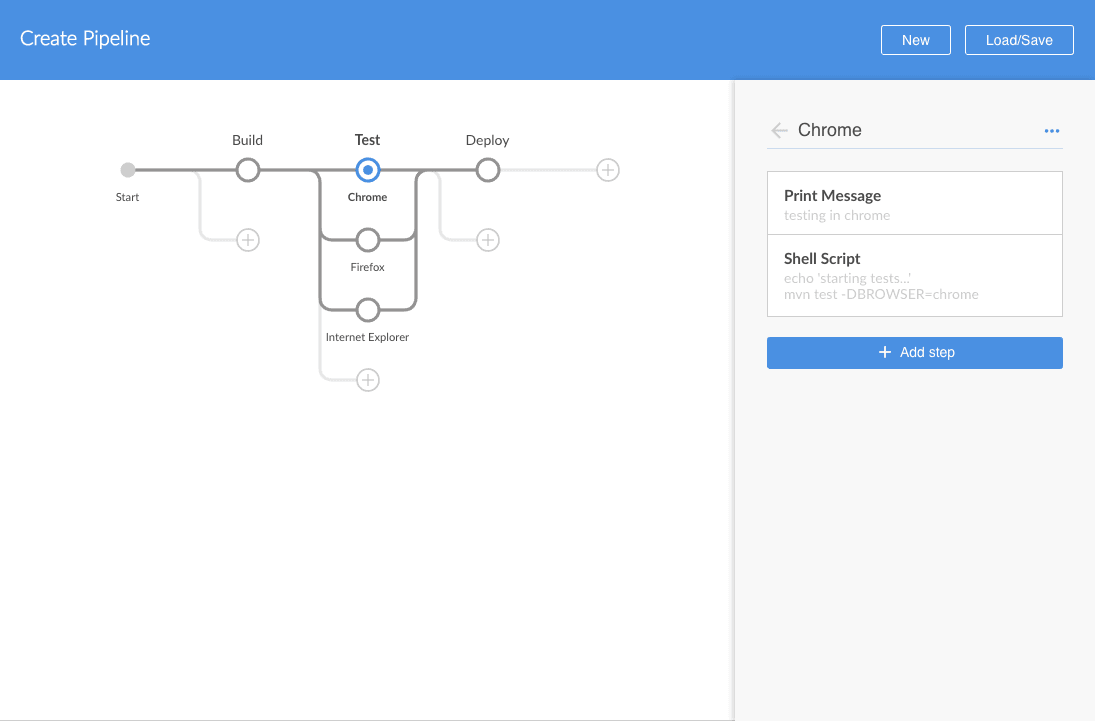Add parallel stage below Internet Explorer
The height and width of the screenshot is (721, 1095).
(x=368, y=380)
